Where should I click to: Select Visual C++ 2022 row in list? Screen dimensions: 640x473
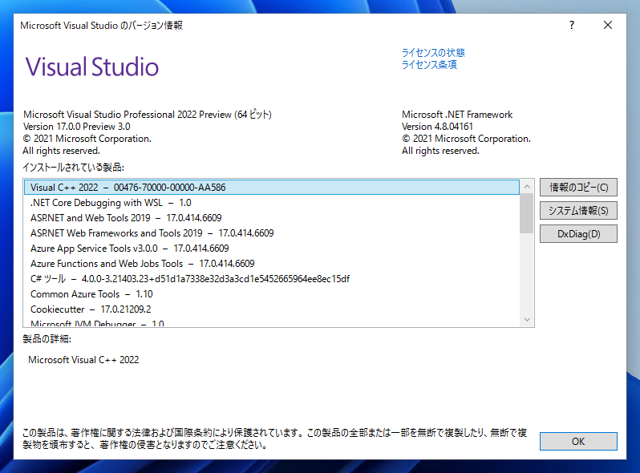[x=272, y=187]
